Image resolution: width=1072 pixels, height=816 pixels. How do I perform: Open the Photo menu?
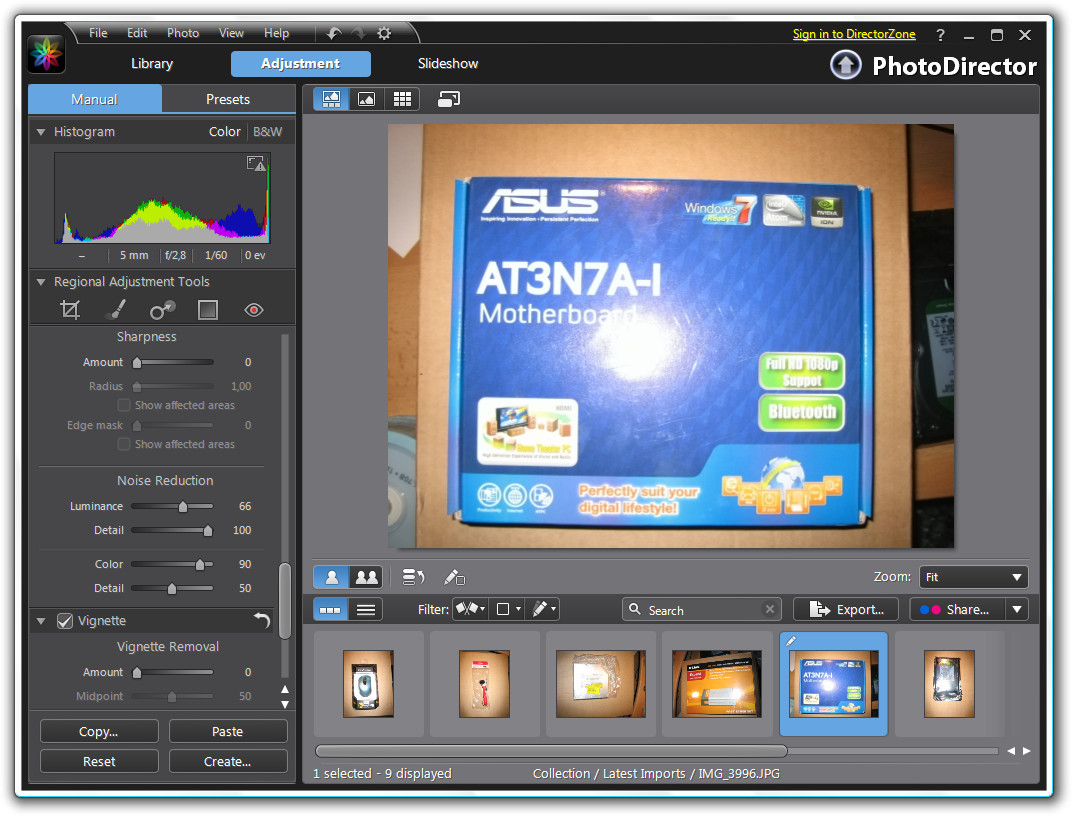pyautogui.click(x=183, y=33)
